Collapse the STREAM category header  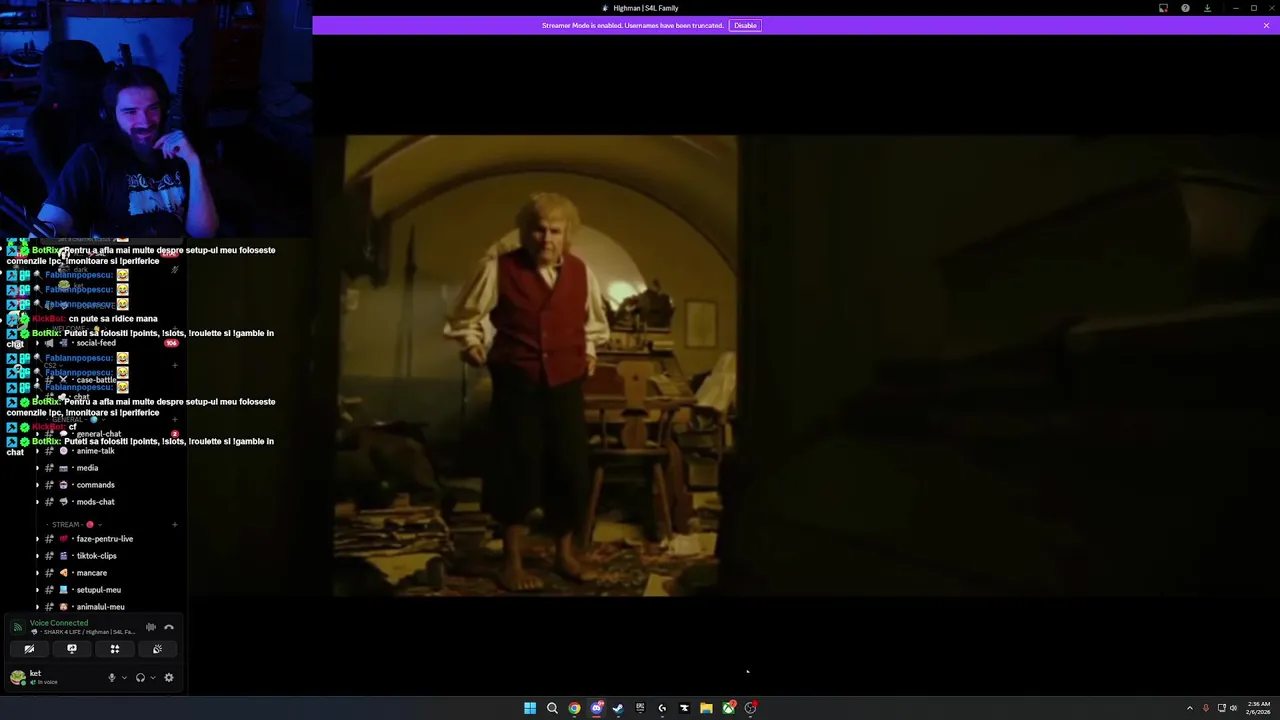point(73,524)
